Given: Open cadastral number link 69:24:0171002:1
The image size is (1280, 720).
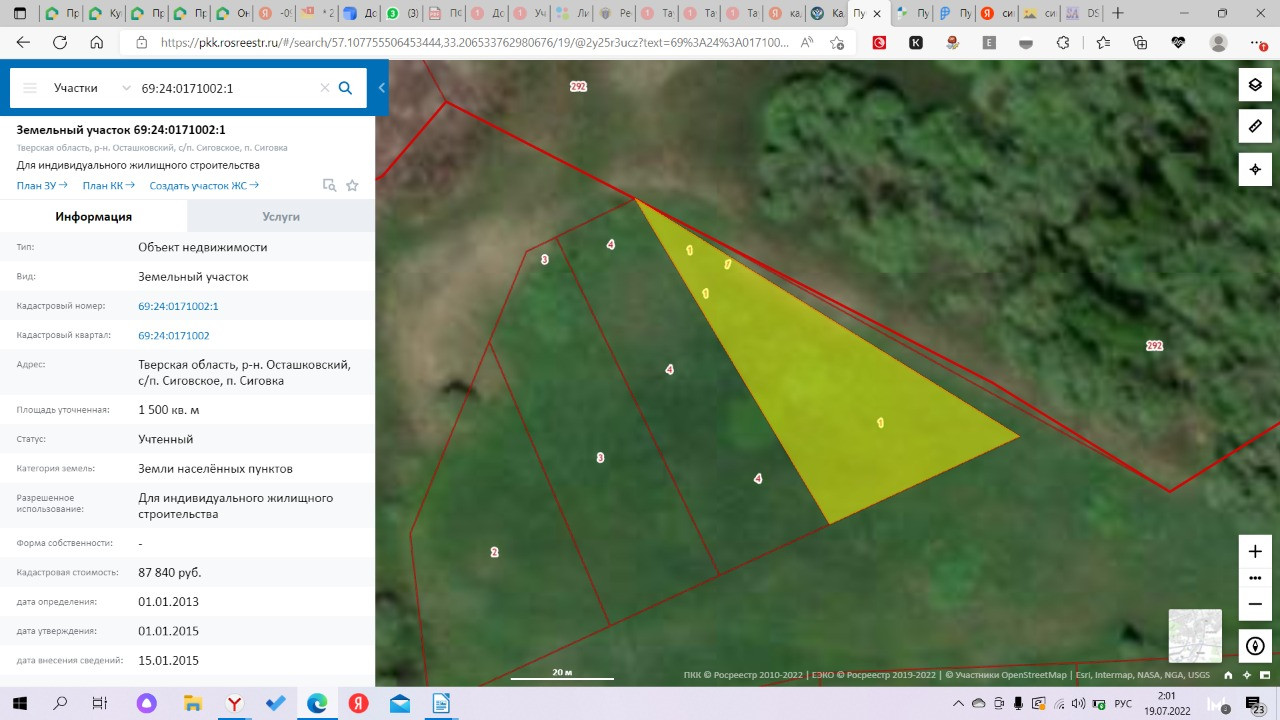Looking at the screenshot, I should coord(178,306).
